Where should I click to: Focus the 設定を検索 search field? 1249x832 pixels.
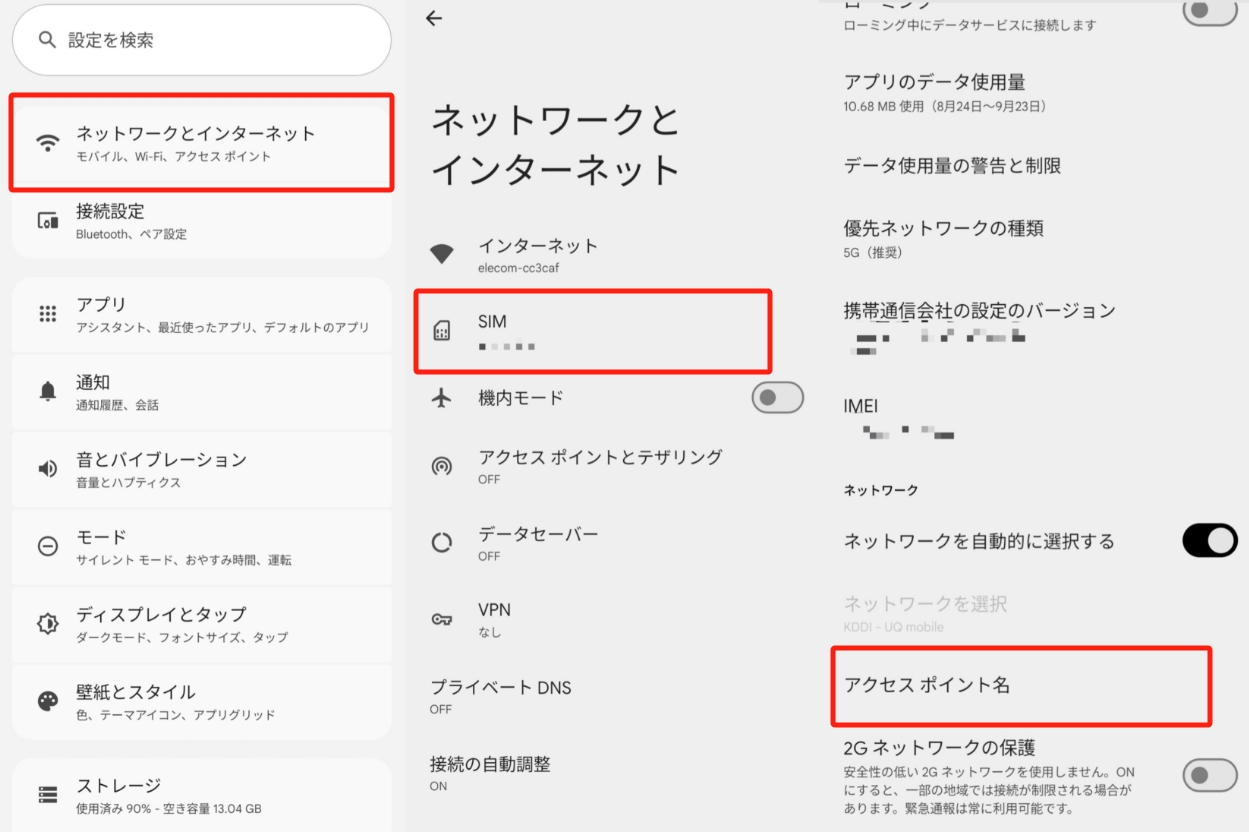coord(201,40)
